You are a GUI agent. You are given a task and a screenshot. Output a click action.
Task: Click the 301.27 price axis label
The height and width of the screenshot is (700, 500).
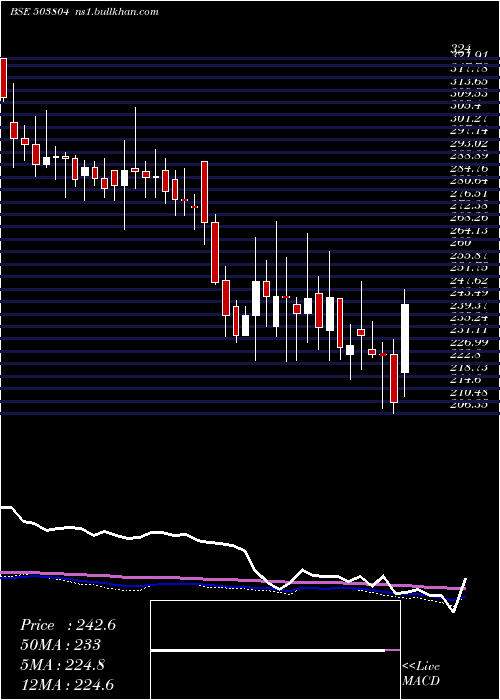(468, 119)
